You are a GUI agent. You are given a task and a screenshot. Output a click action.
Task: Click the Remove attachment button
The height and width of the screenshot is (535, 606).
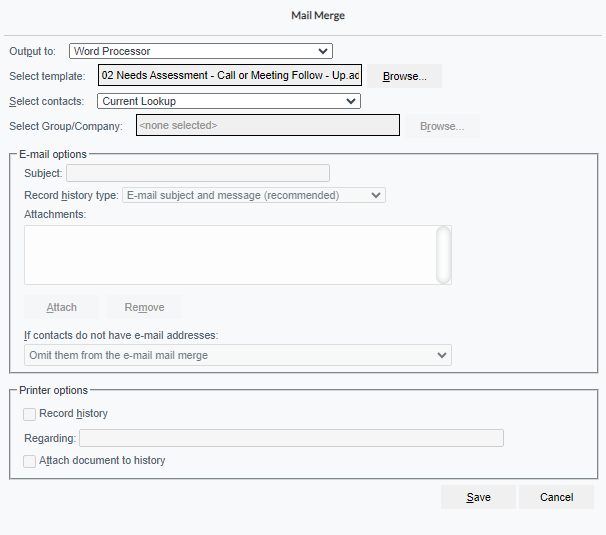(x=144, y=307)
